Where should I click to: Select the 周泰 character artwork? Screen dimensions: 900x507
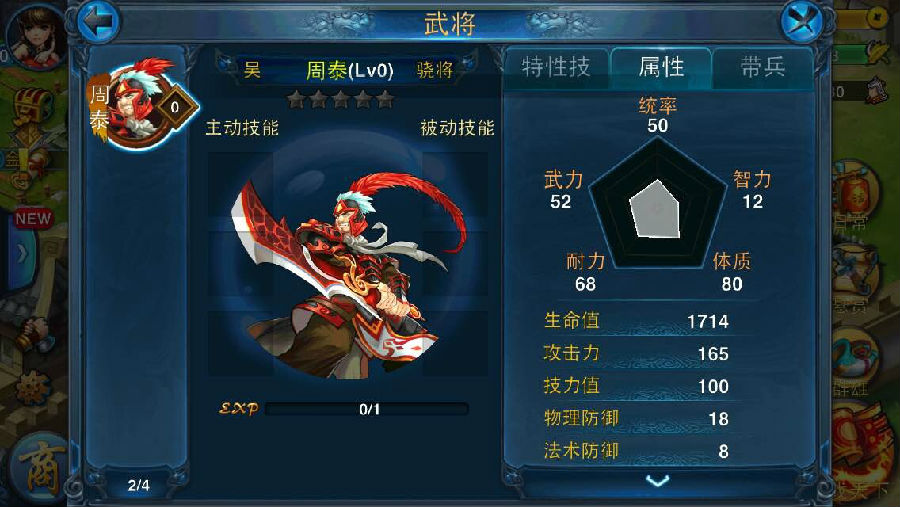coord(347,276)
